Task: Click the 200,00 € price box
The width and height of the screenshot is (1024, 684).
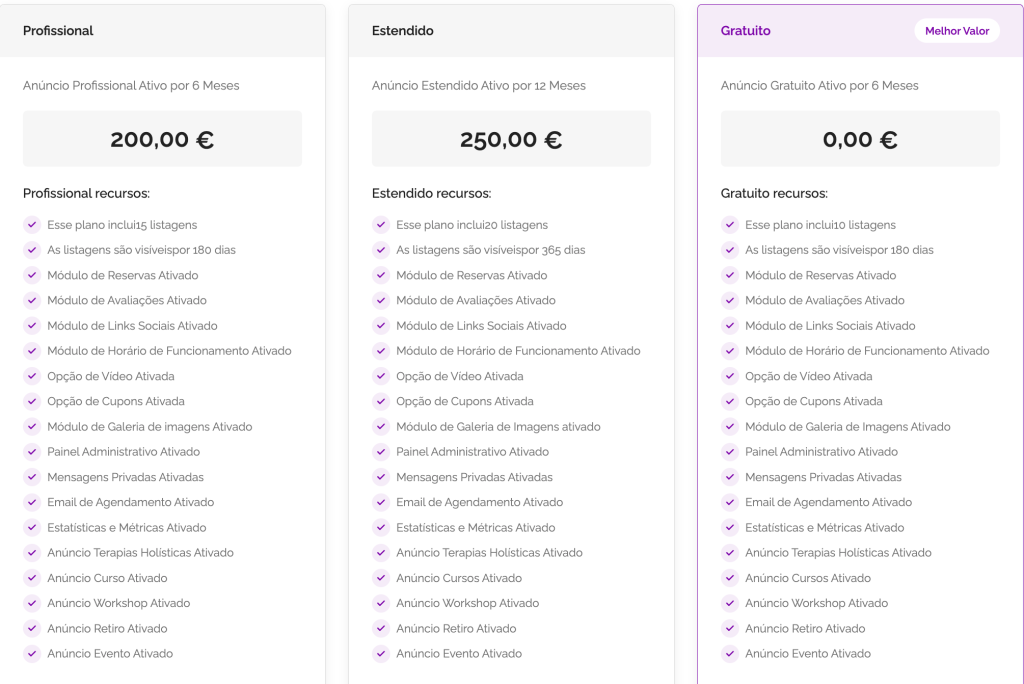Action: point(162,139)
